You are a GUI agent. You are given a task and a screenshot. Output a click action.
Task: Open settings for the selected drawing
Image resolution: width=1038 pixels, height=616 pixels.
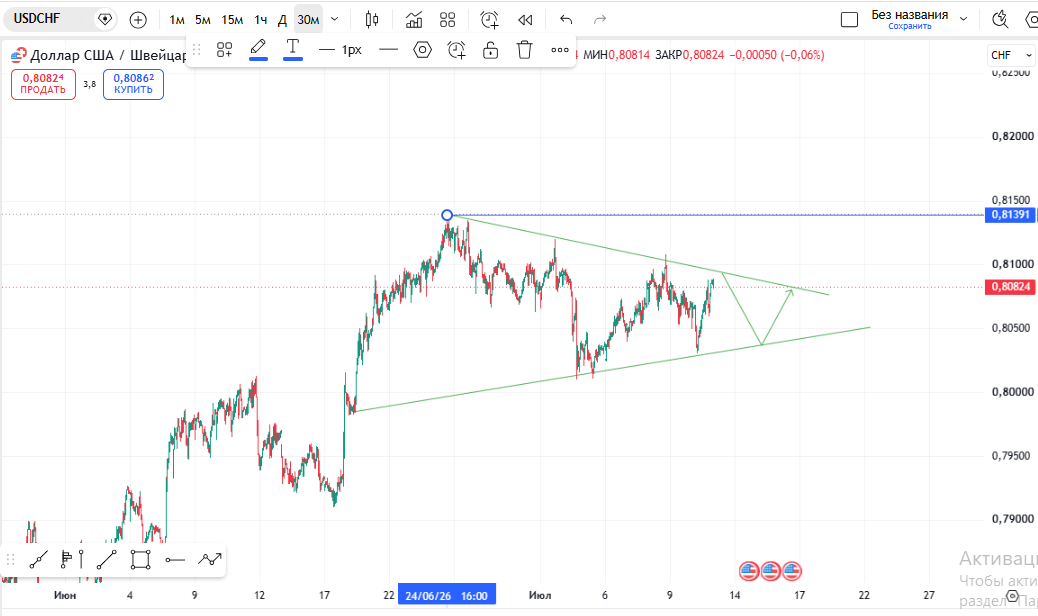coord(422,50)
